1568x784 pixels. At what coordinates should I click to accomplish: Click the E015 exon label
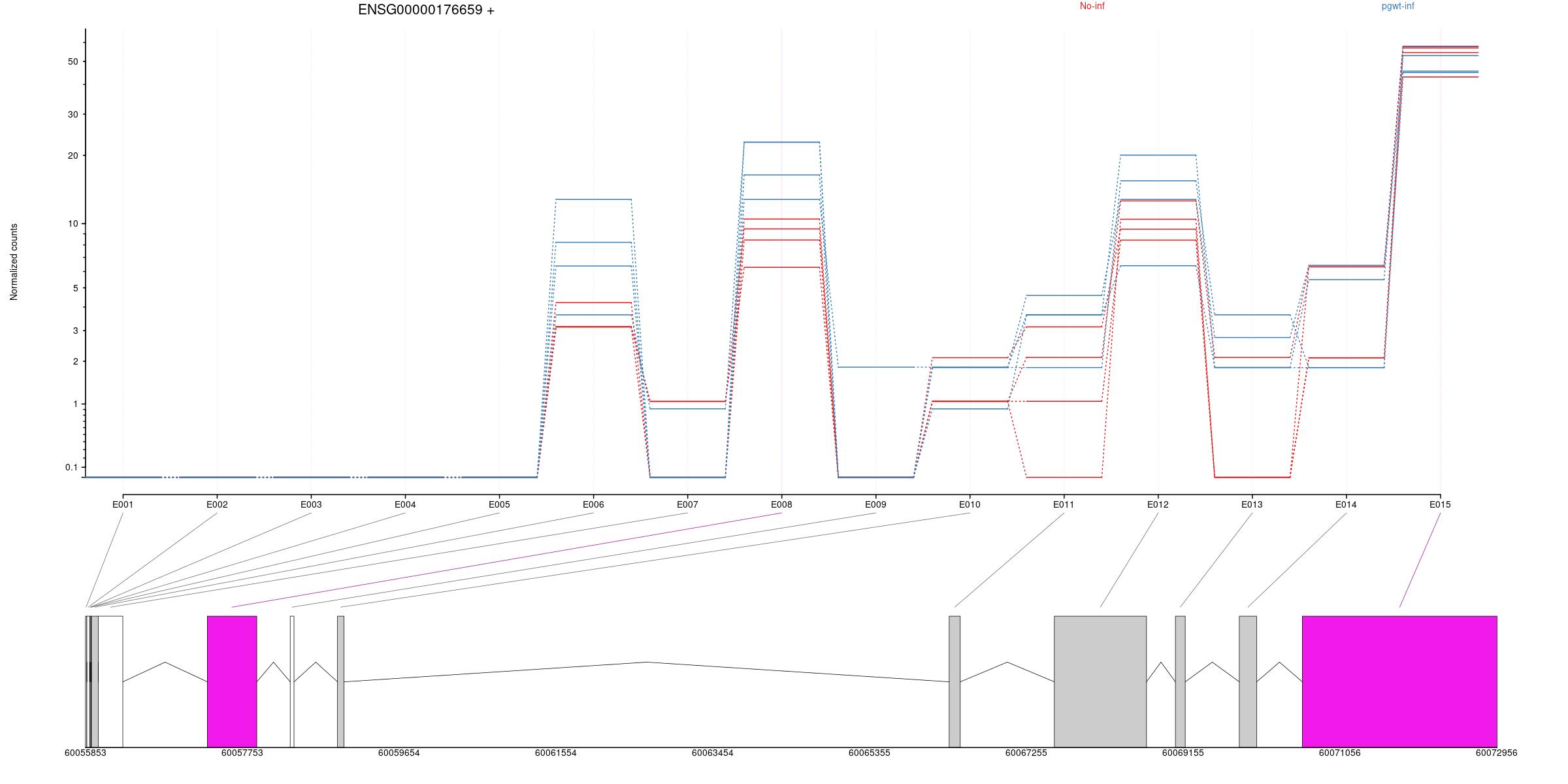pos(1440,504)
